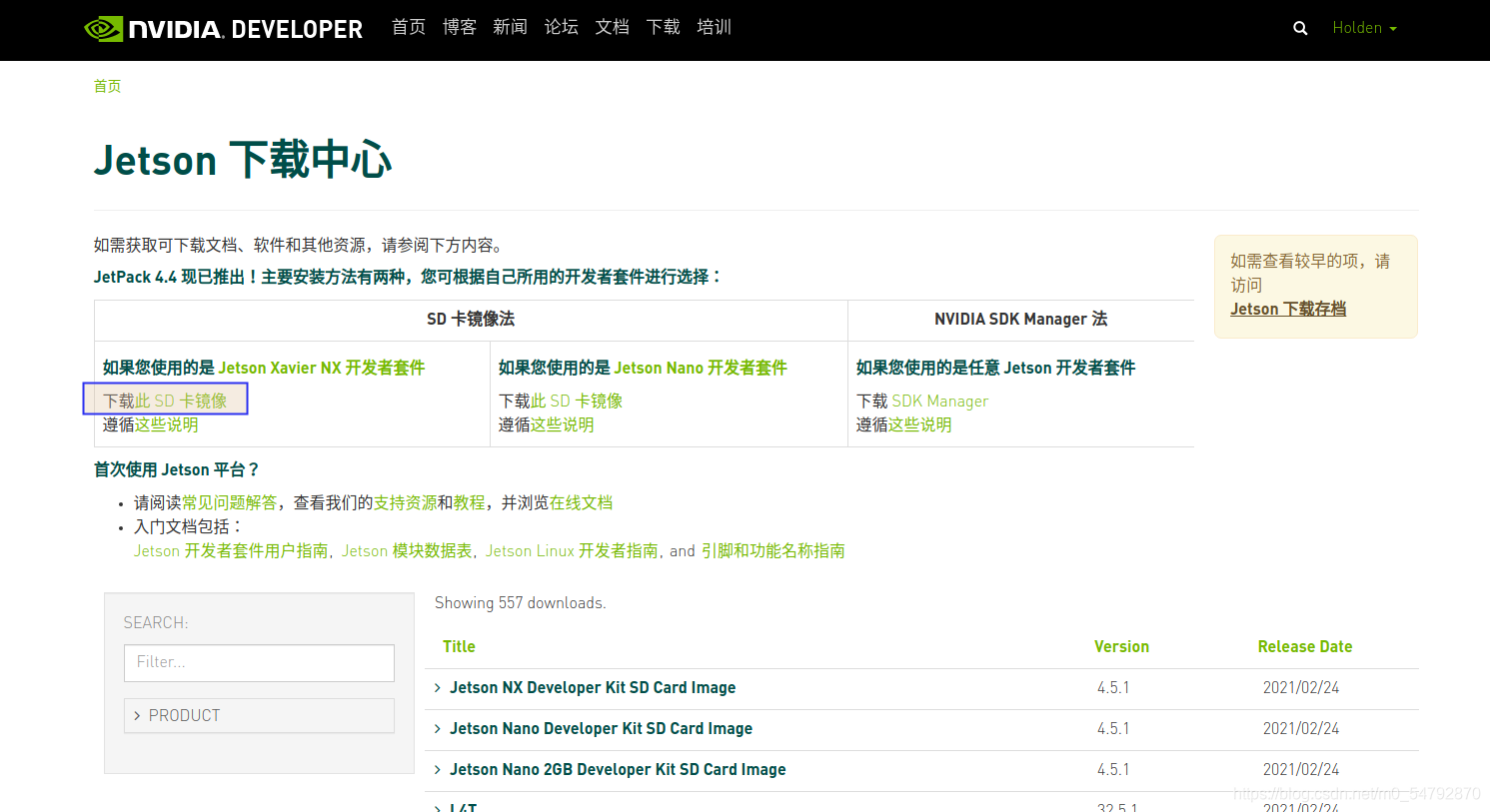Open 文档 in the navigation bar
The image size is (1490, 812).
[613, 27]
